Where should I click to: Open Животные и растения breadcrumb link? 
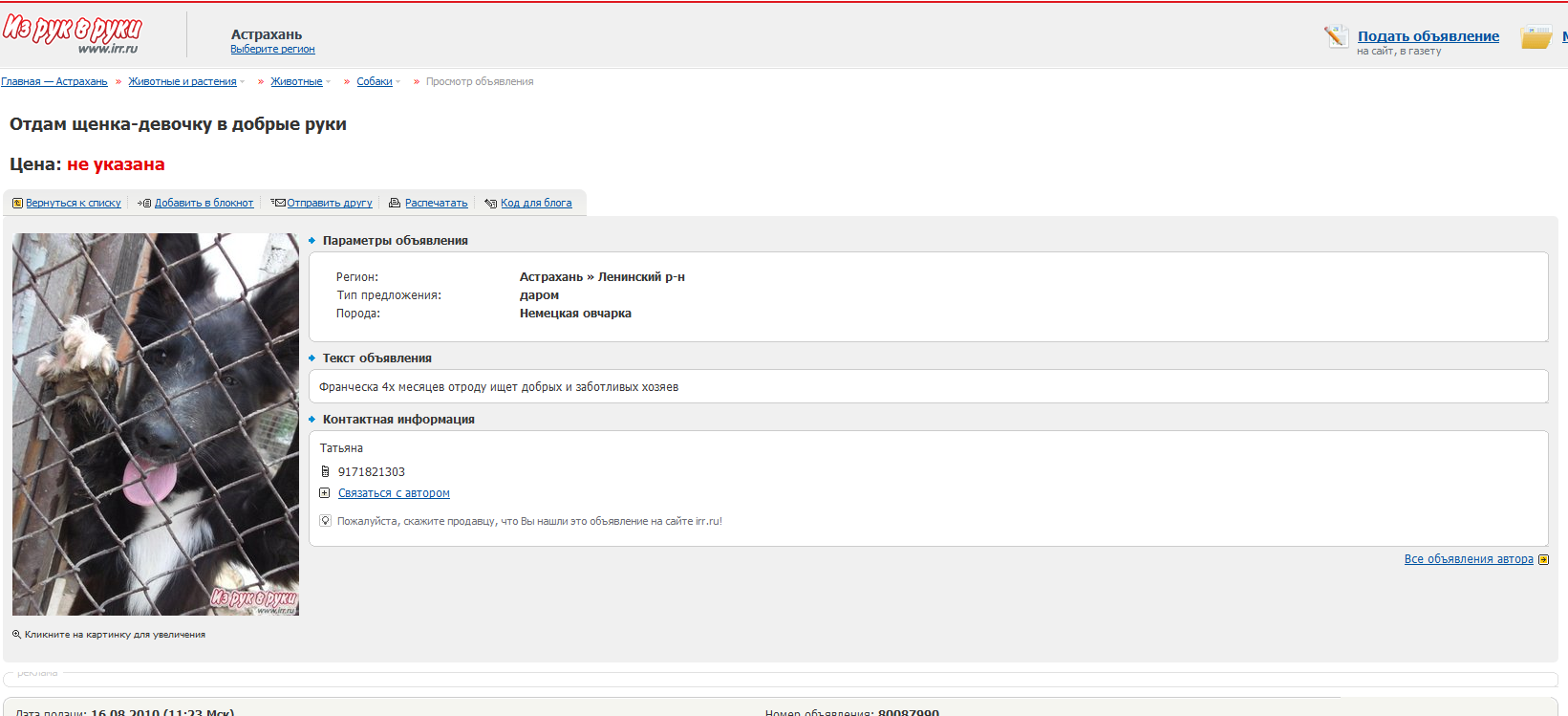click(183, 81)
